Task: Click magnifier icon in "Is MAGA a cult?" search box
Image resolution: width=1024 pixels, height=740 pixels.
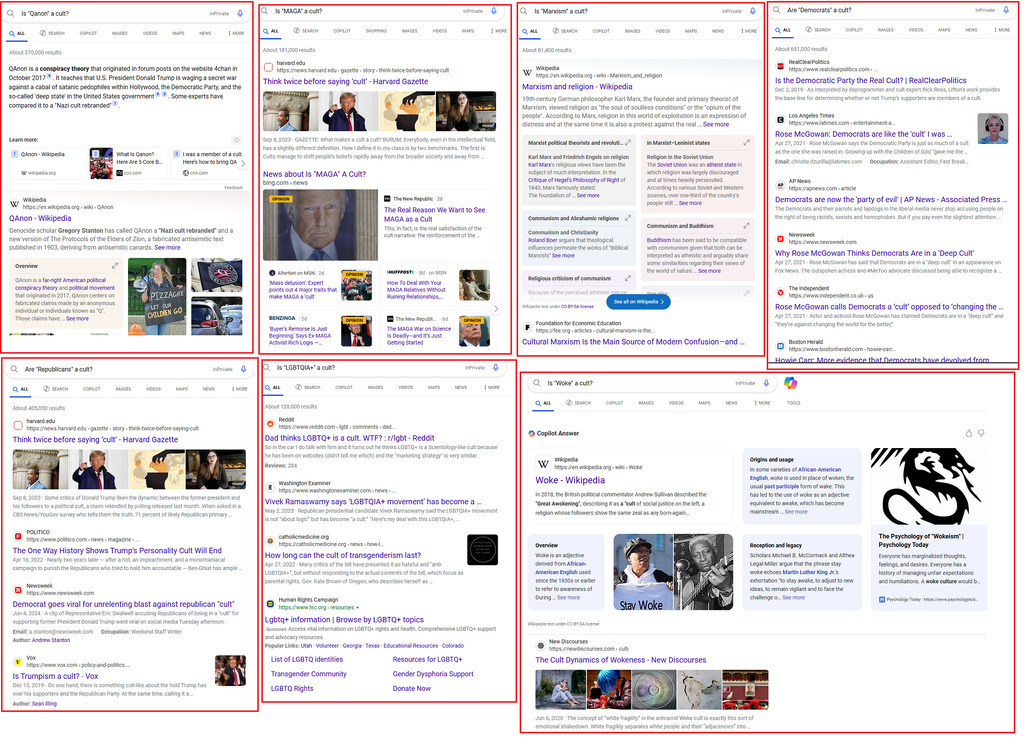Action: point(265,11)
